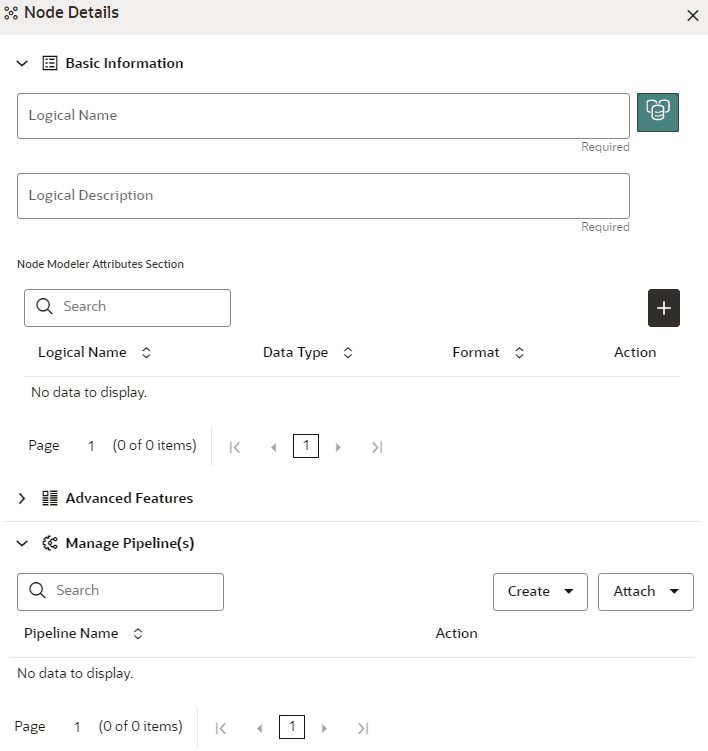The image size is (708, 751).
Task: Collapse the Manage Pipeline(s) section
Action: click(23, 545)
